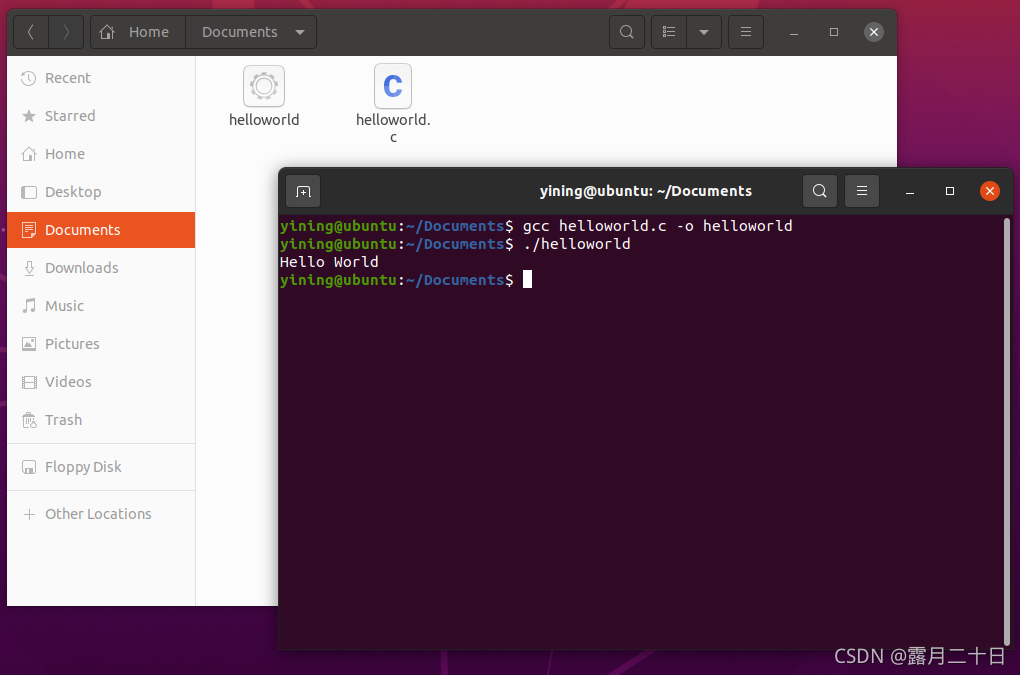Expand the Documents path dropdown
The image size is (1020, 675).
300,32
